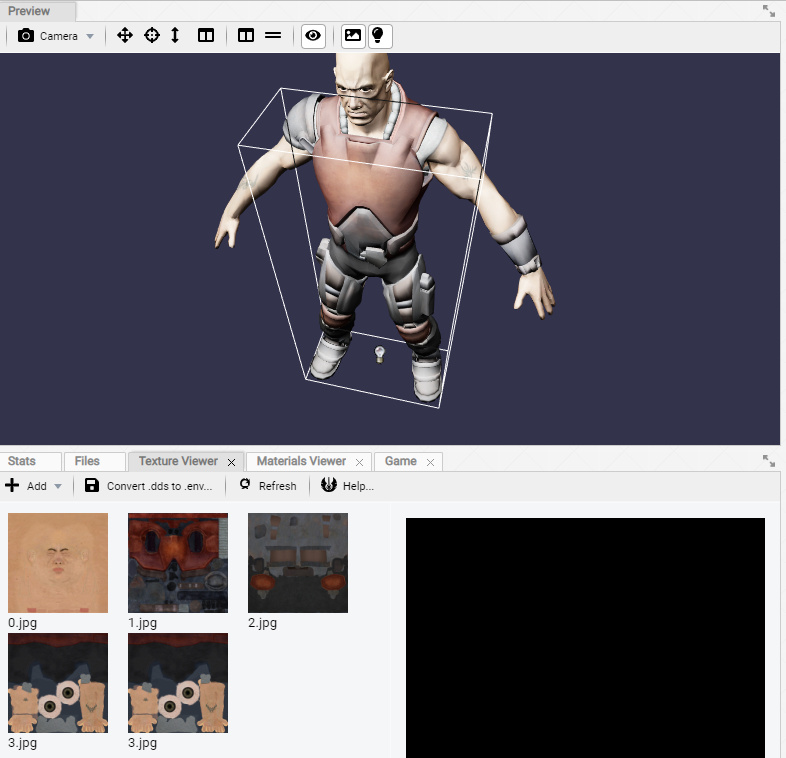Toggle the light bulb lighting button
The height and width of the screenshot is (758, 786).
[380, 36]
